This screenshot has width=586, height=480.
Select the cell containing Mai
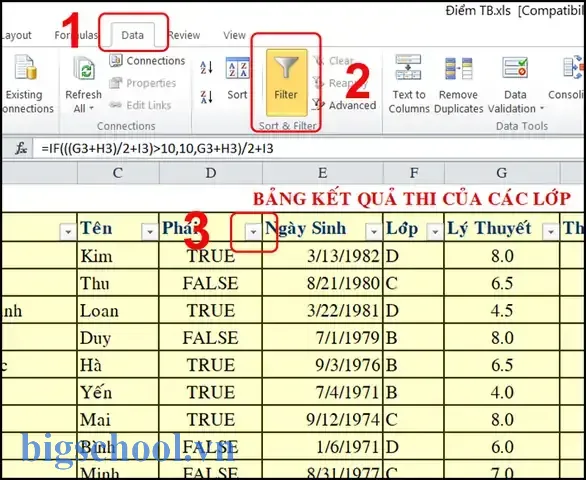[x=118, y=420]
